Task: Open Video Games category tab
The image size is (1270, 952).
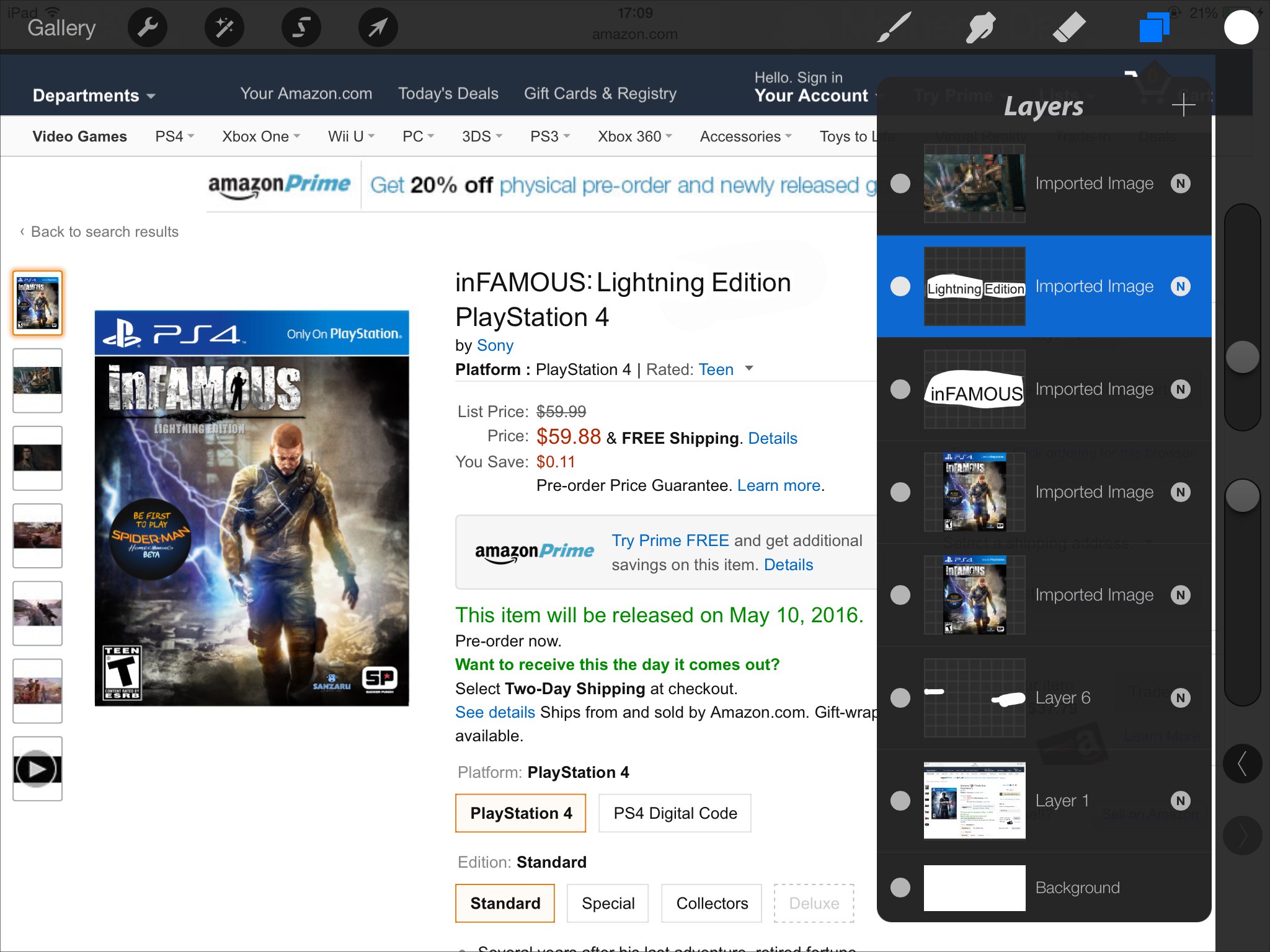Action: click(79, 136)
